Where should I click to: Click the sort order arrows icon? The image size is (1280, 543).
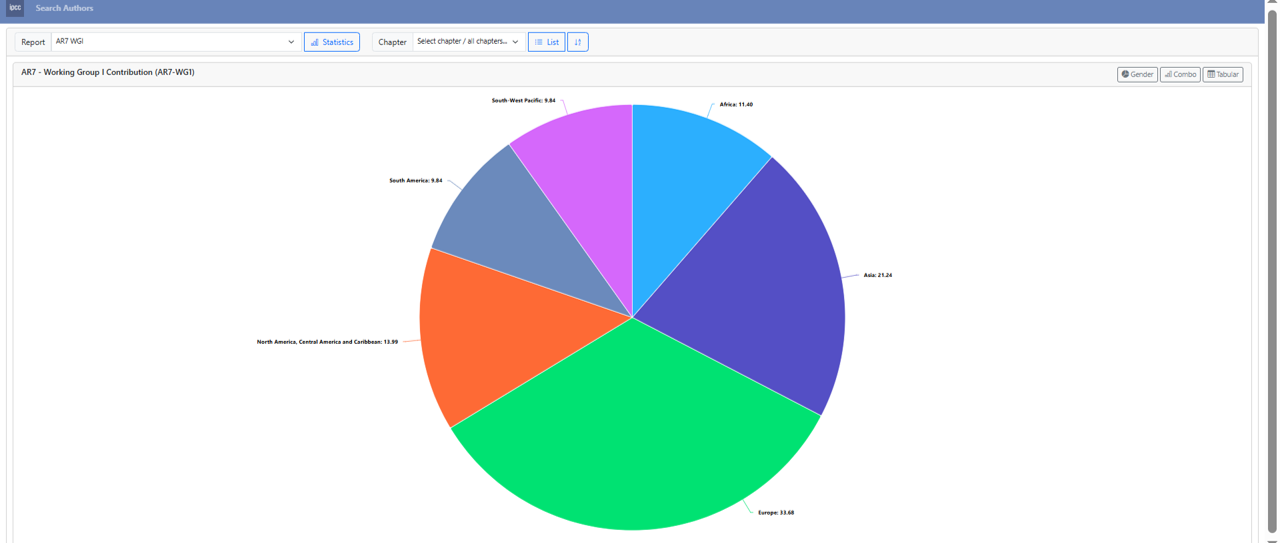[x=577, y=42]
